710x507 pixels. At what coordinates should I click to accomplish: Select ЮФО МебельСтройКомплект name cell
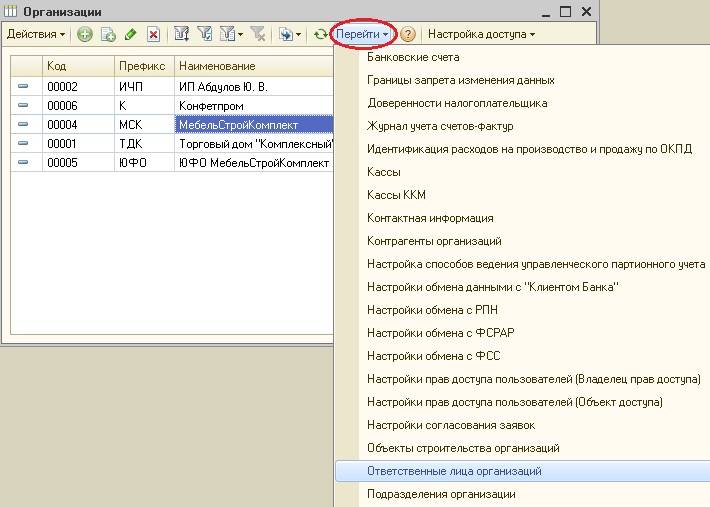point(254,163)
